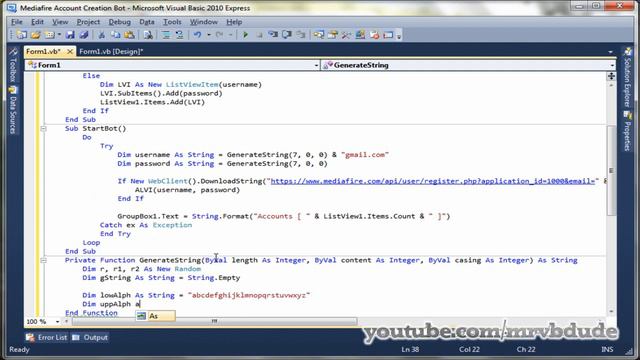The width and height of the screenshot is (640, 360).
Task: Open the Window menu
Action: click(203, 22)
